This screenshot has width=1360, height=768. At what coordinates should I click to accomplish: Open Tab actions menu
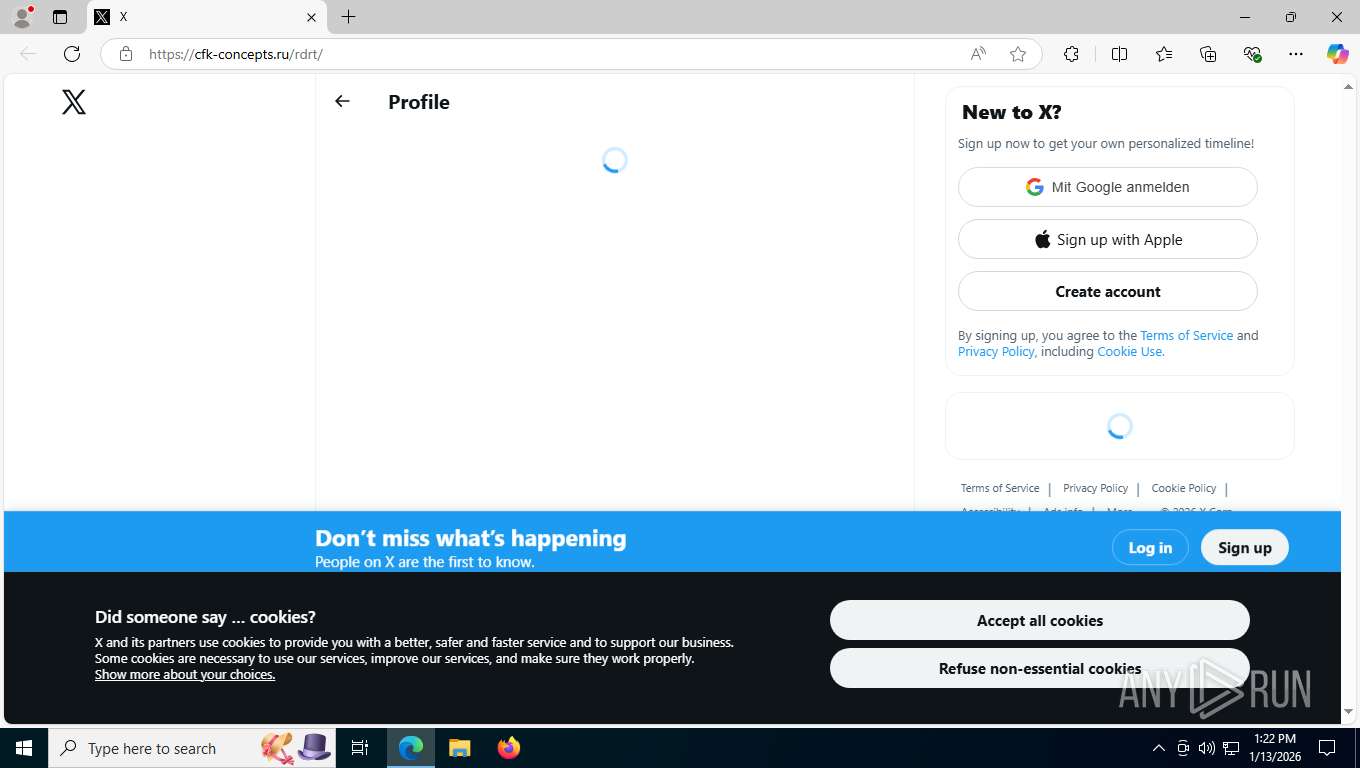point(60,17)
